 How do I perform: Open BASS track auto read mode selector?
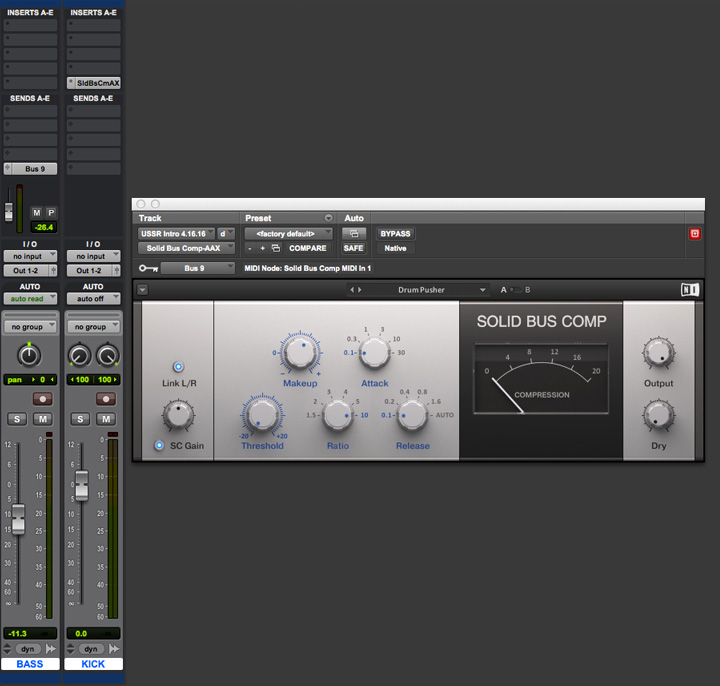click(30, 298)
